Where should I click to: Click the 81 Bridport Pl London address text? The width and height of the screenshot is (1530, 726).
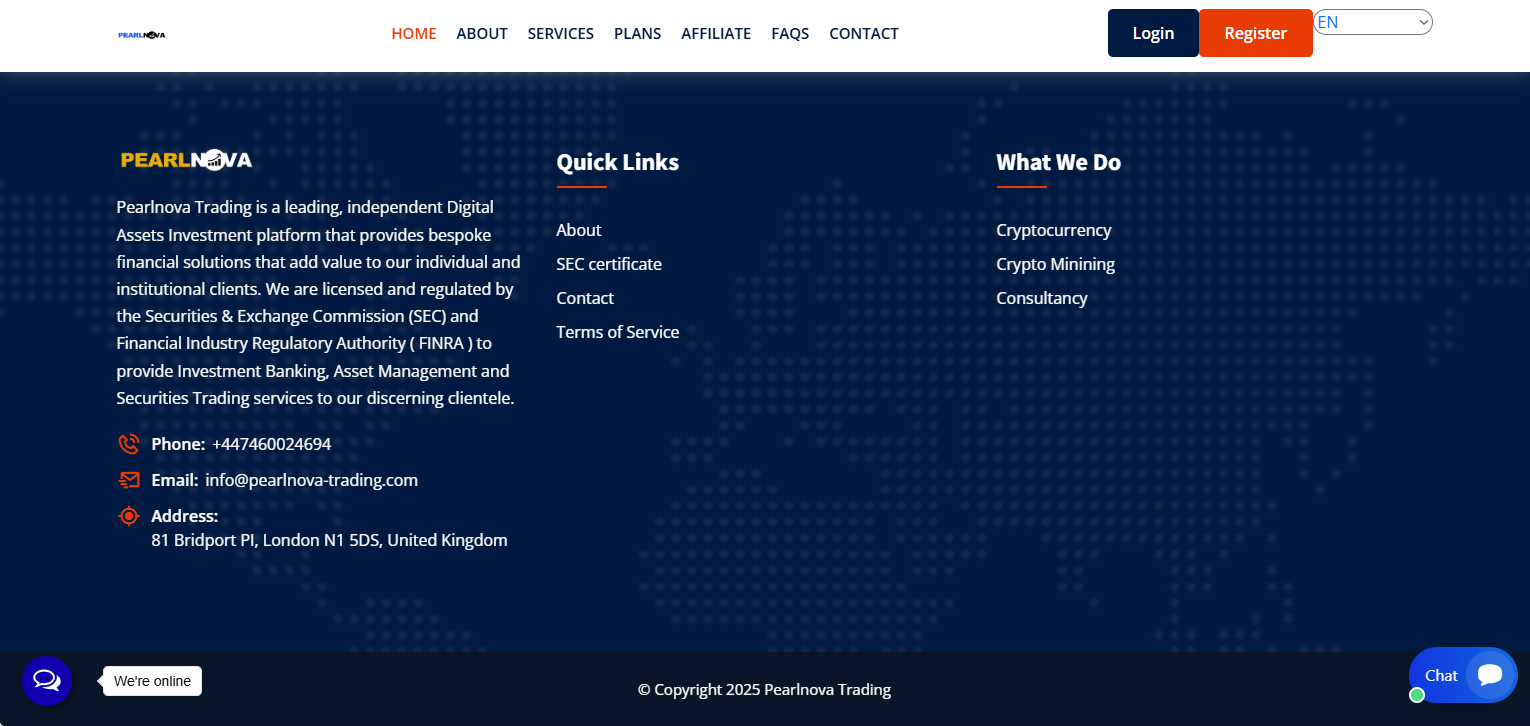[x=329, y=540]
